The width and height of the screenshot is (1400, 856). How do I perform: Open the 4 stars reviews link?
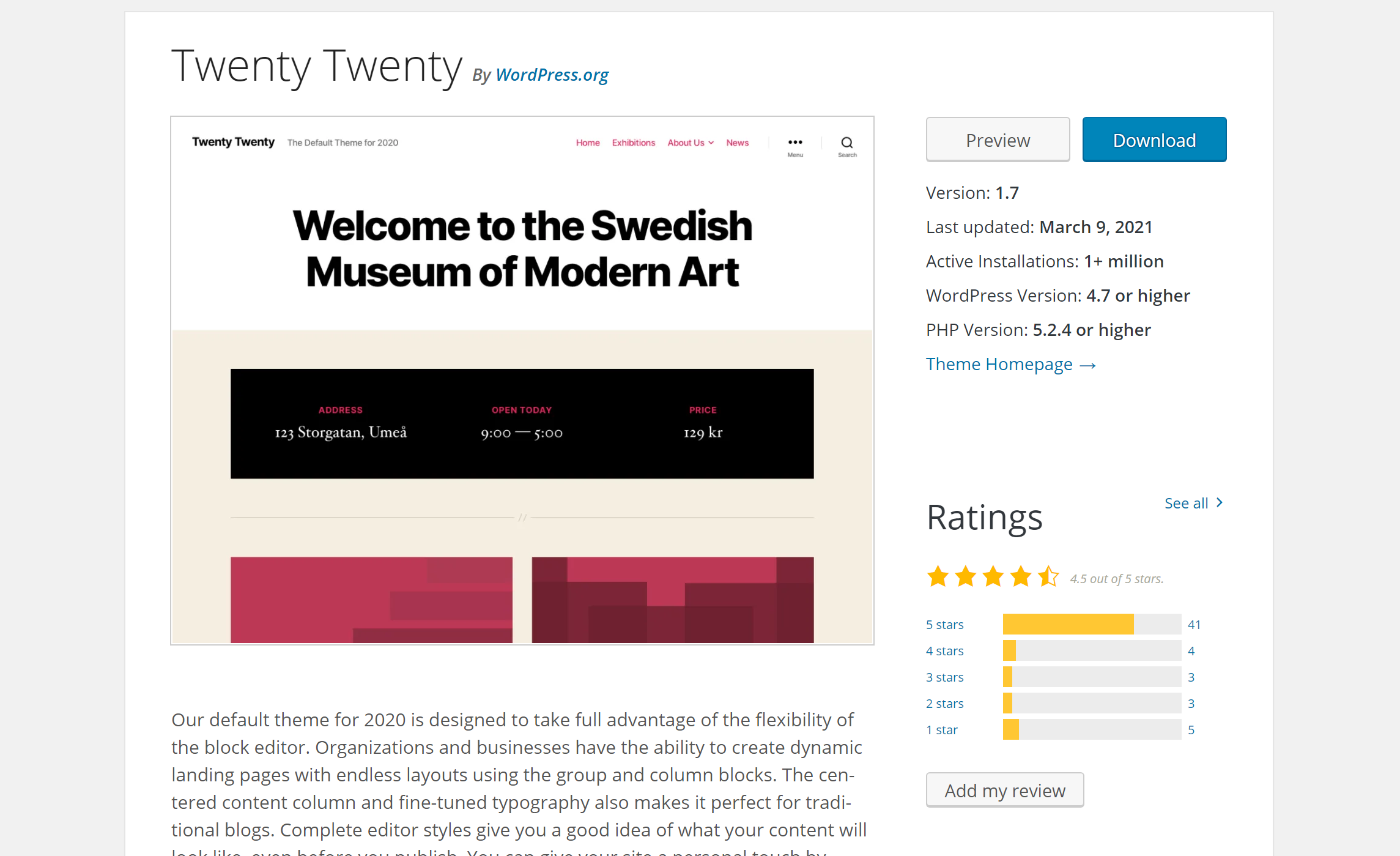point(944,650)
